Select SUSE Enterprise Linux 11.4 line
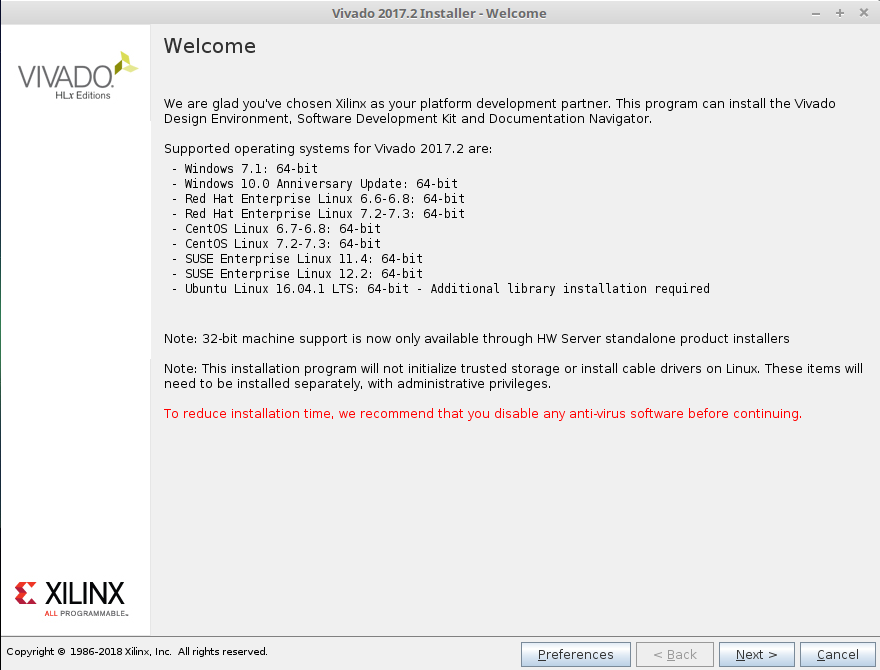Screen dimensions: 880x670 tap(297, 259)
